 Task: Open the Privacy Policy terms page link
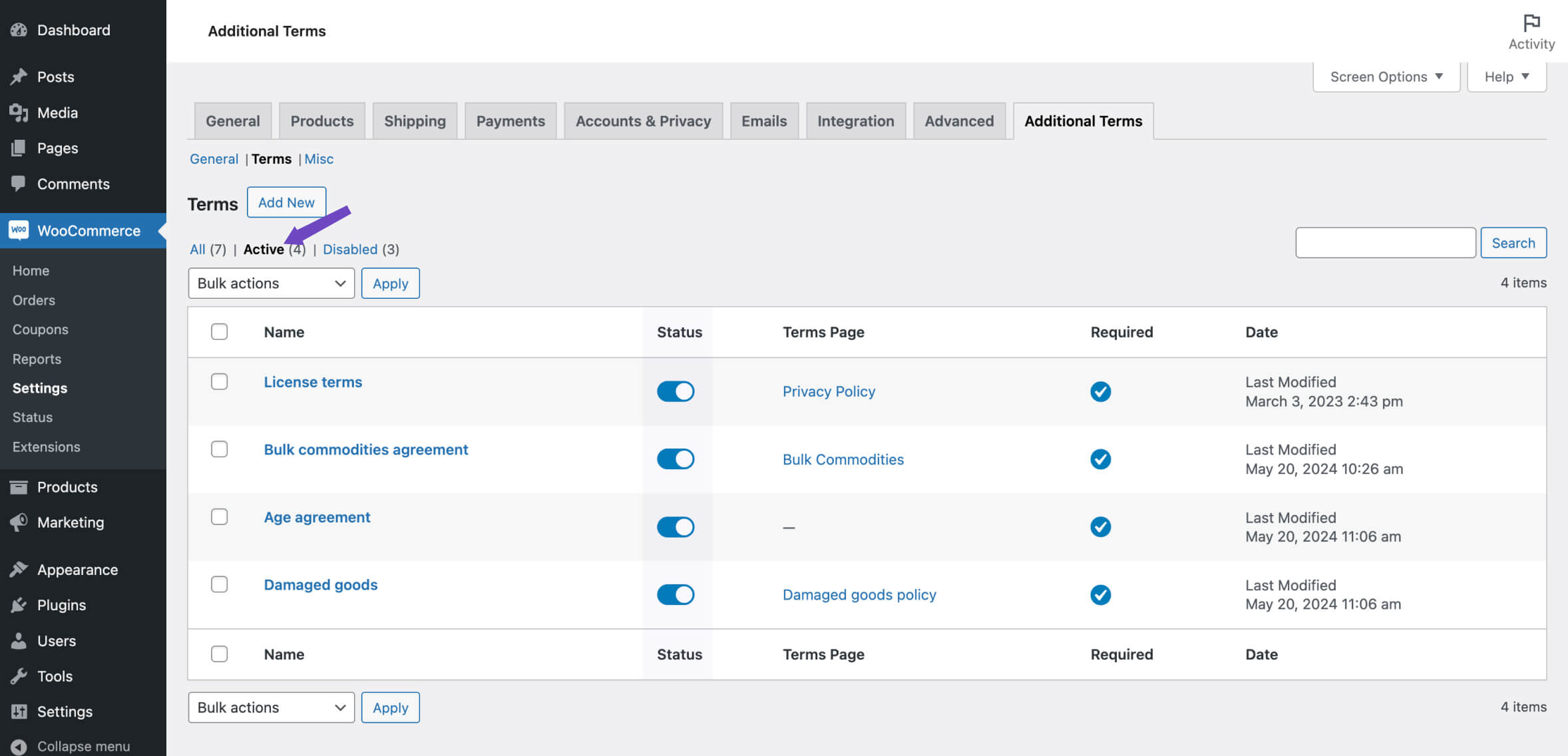coord(829,391)
